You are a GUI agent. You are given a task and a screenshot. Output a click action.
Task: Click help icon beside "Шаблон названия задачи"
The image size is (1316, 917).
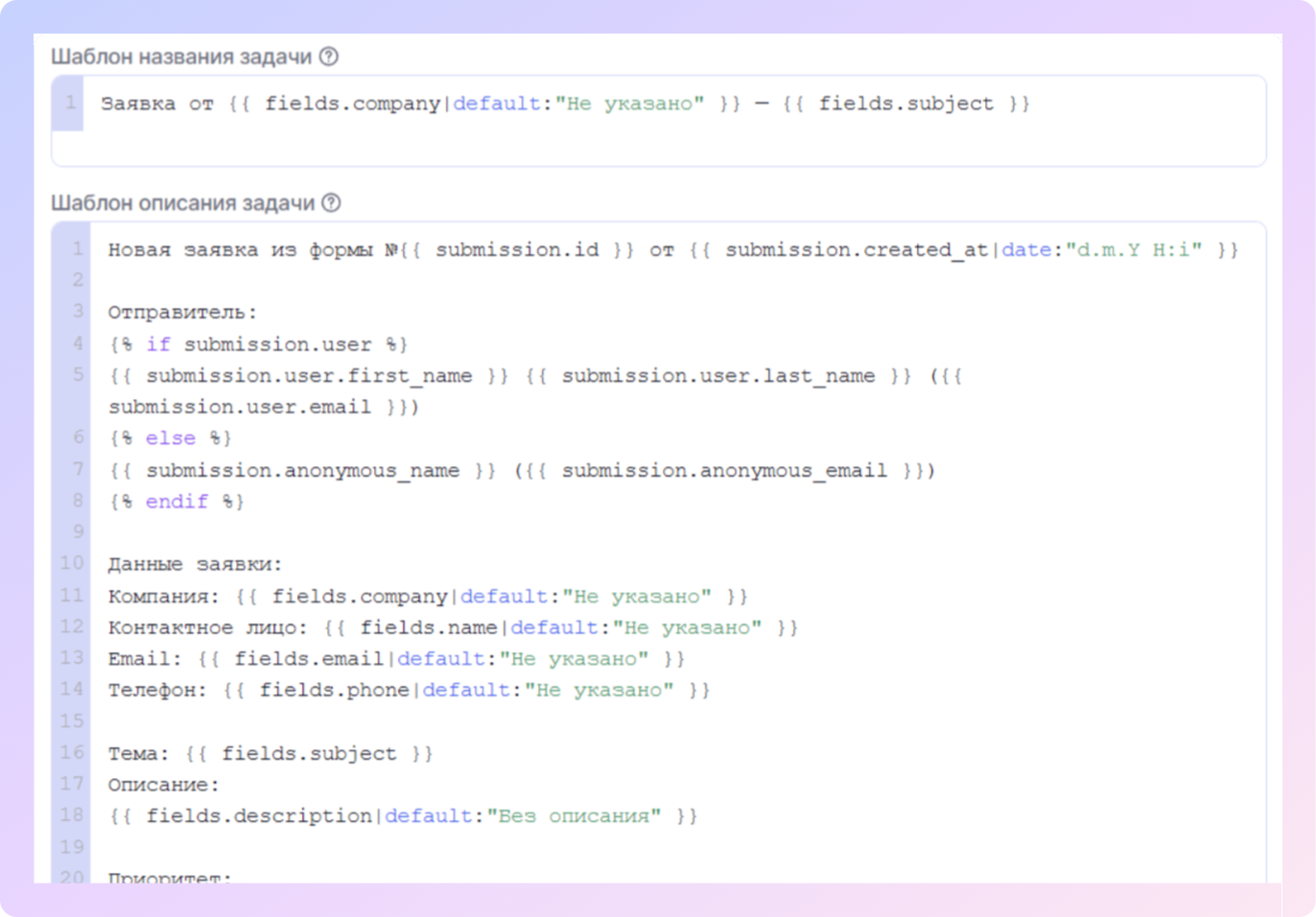point(329,57)
